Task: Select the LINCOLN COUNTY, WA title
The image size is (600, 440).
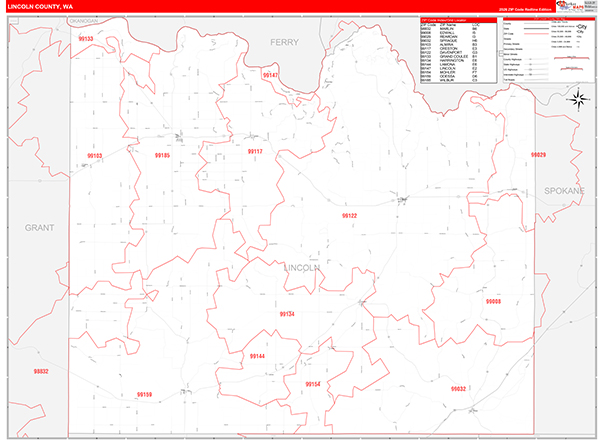Action: point(40,7)
